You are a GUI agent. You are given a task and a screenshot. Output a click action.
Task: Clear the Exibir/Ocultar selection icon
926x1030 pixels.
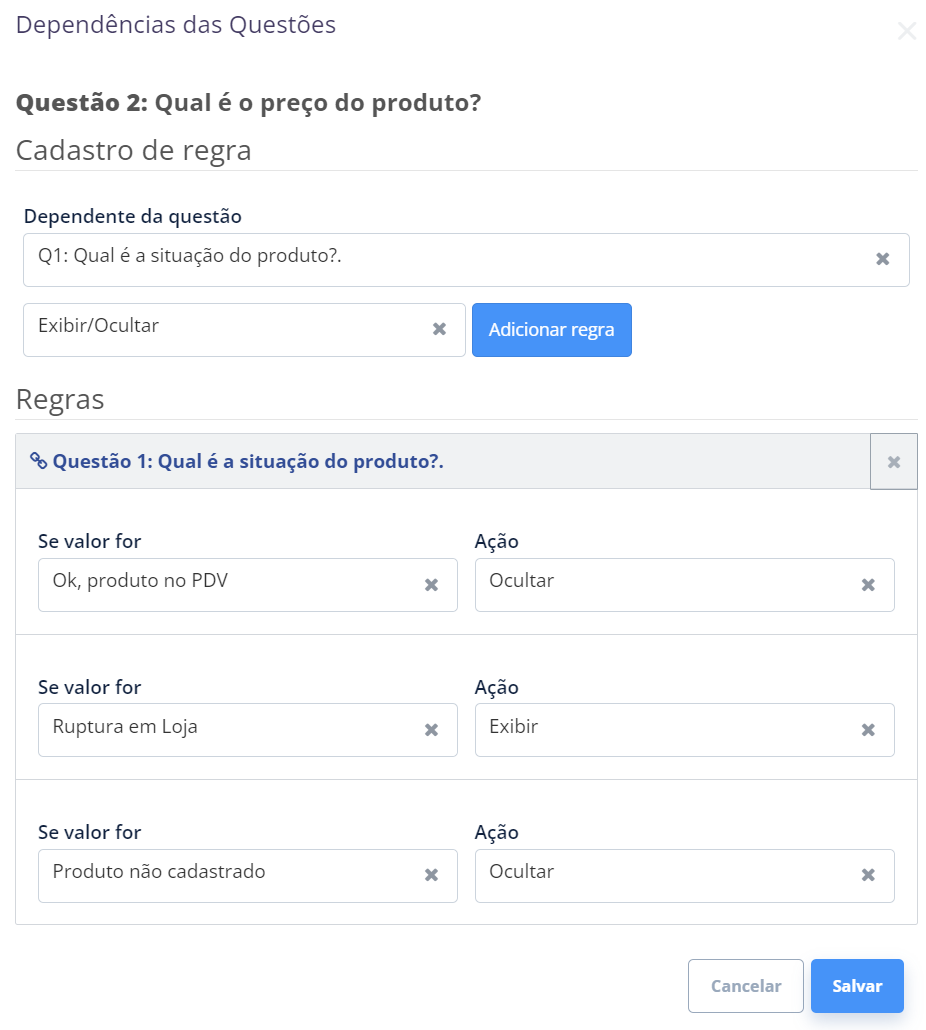[x=439, y=329]
